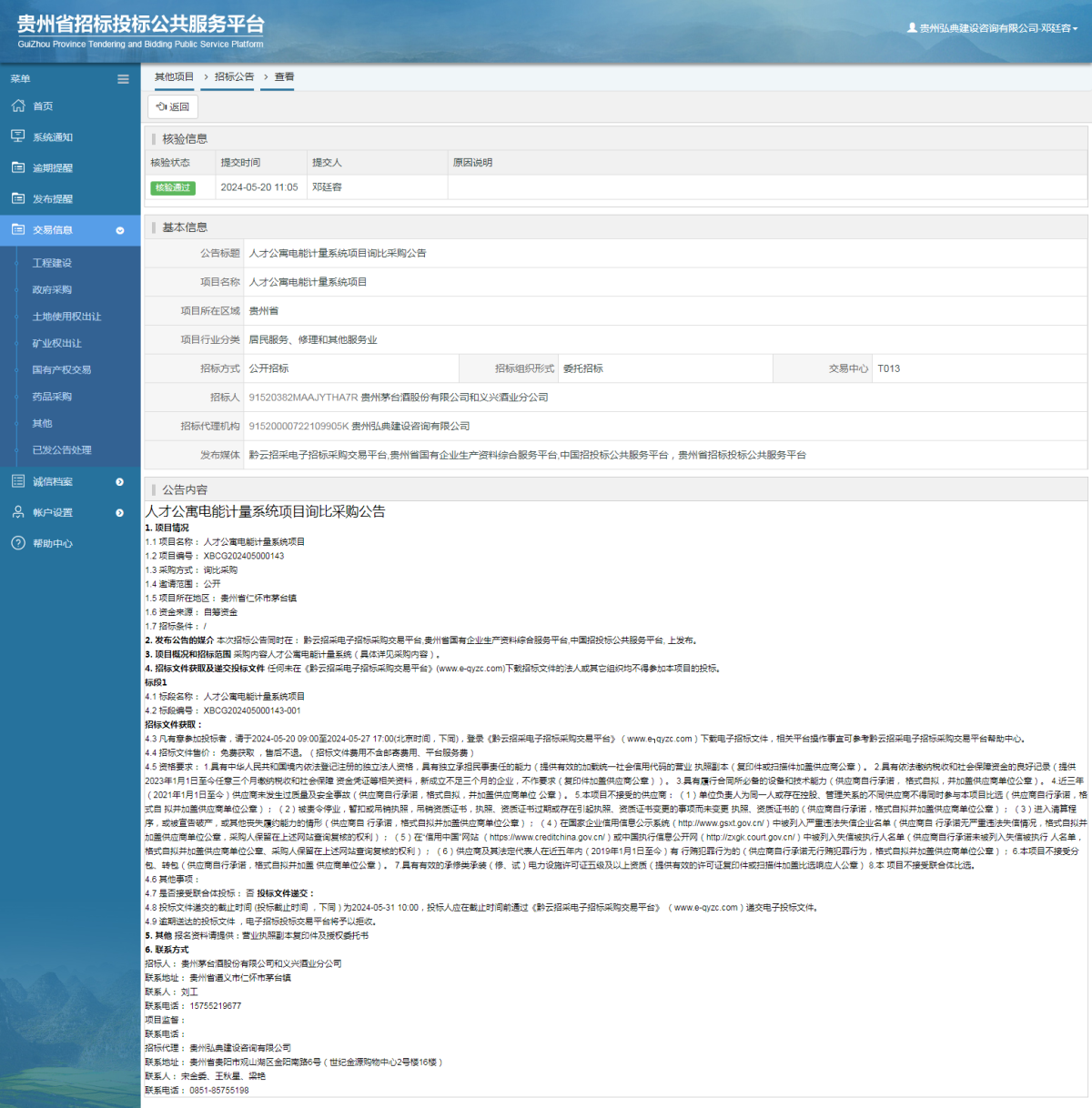Open the user account dropdown 邓廷容
Screen dimensions: 1092x1108
pos(993,28)
